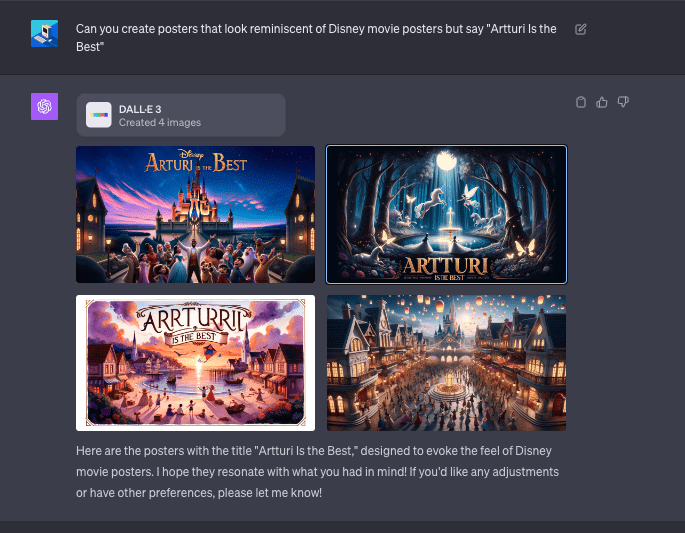Click the "Created 4 images" label
The height and width of the screenshot is (533, 685).
(x=160, y=123)
